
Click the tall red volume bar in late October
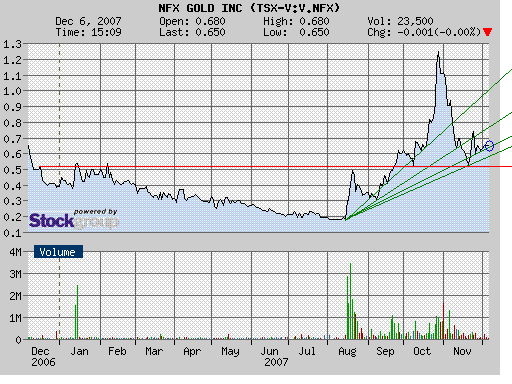tap(443, 321)
